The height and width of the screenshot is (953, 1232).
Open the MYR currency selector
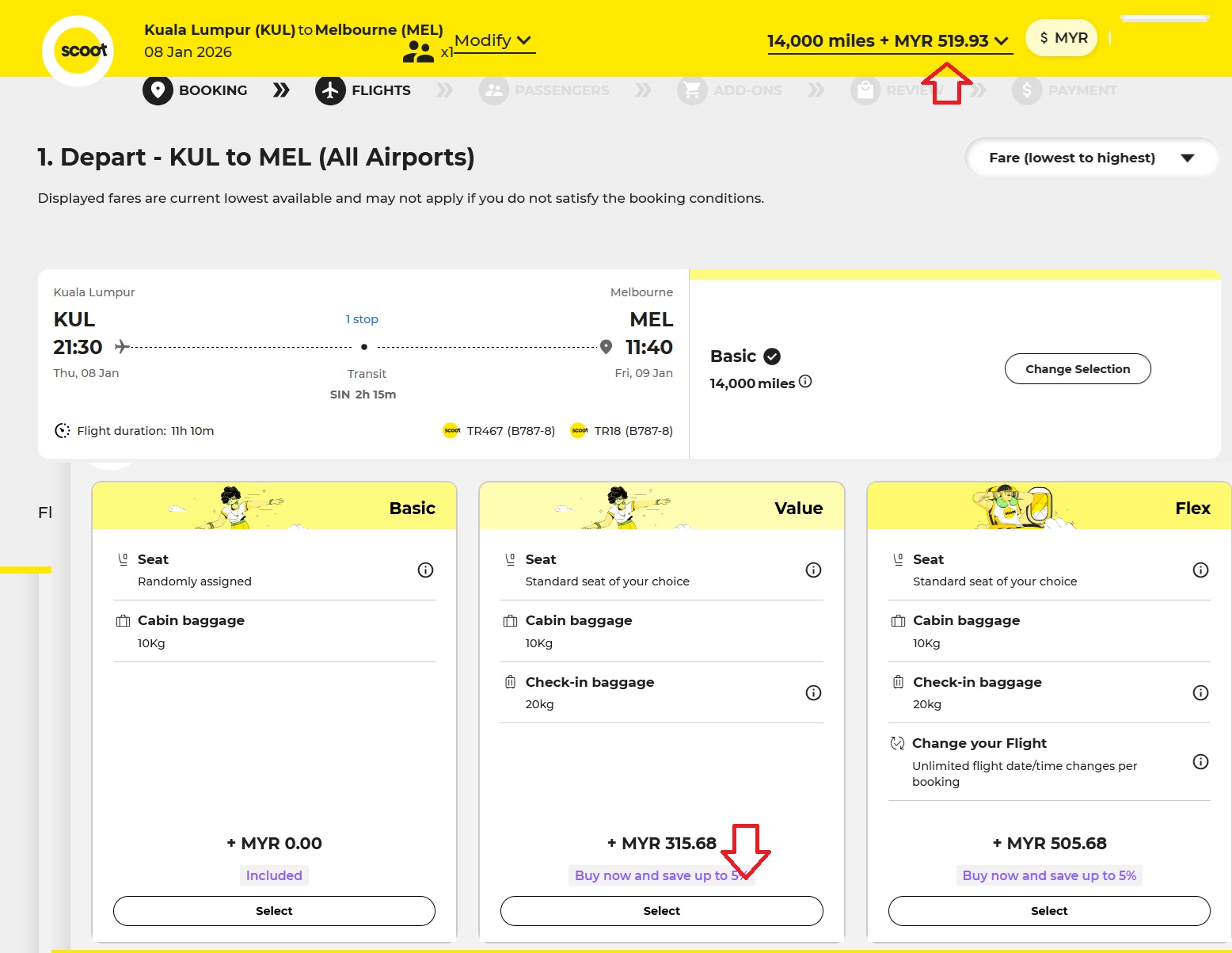pyautogui.click(x=1062, y=38)
